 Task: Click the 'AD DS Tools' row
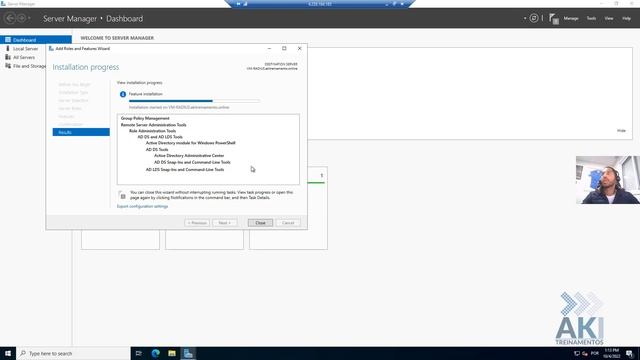click(x=157, y=150)
